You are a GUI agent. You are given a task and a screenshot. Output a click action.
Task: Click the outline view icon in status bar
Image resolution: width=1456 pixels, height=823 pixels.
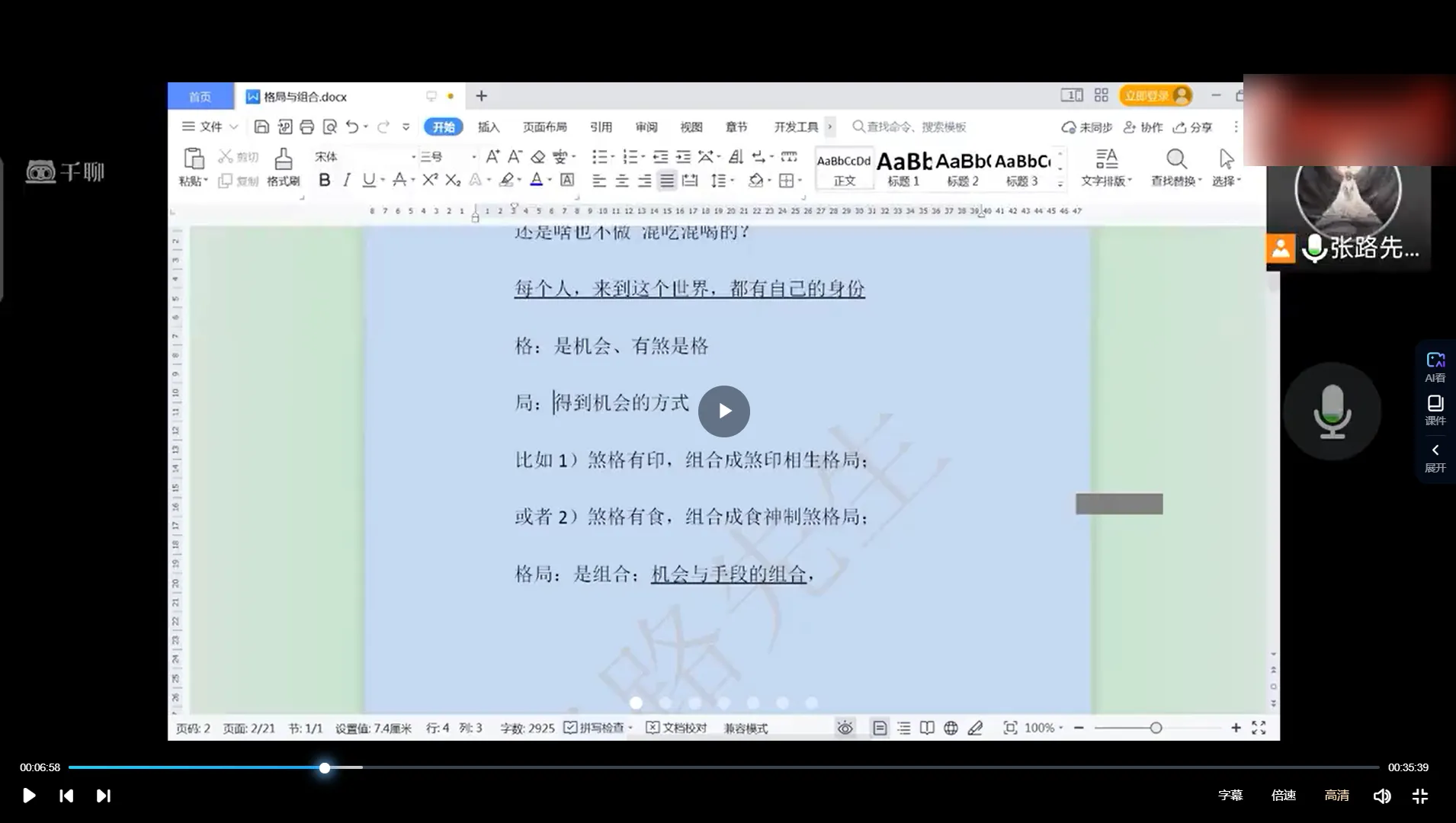coord(903,728)
